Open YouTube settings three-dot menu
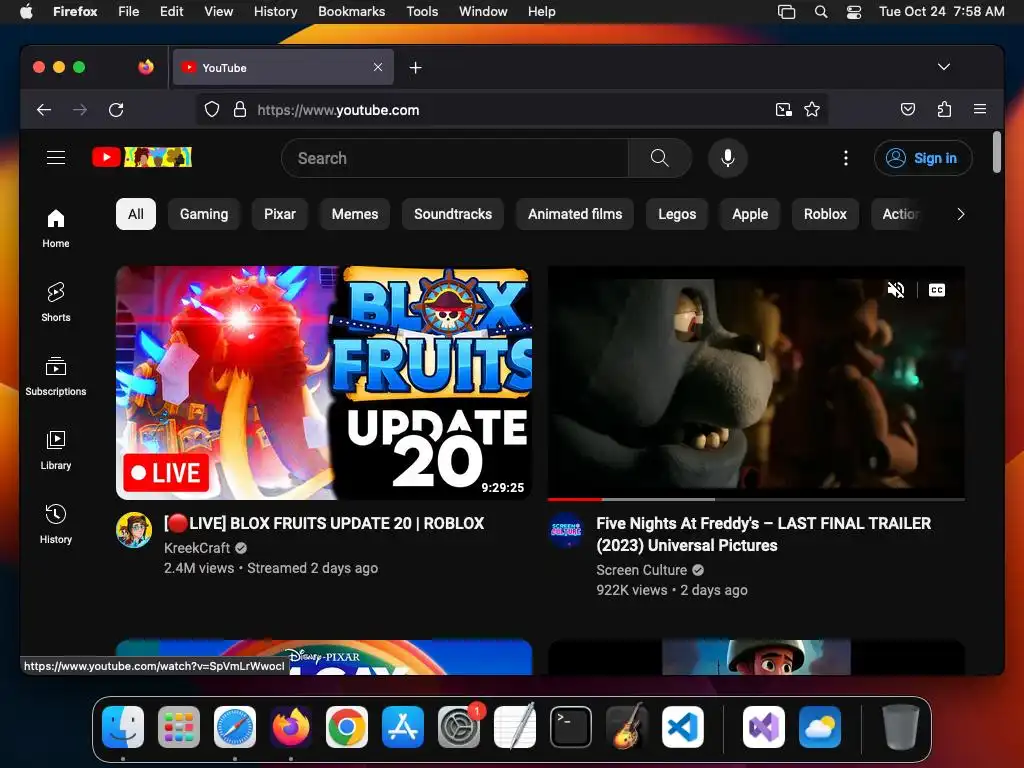1024x768 pixels. (x=846, y=158)
